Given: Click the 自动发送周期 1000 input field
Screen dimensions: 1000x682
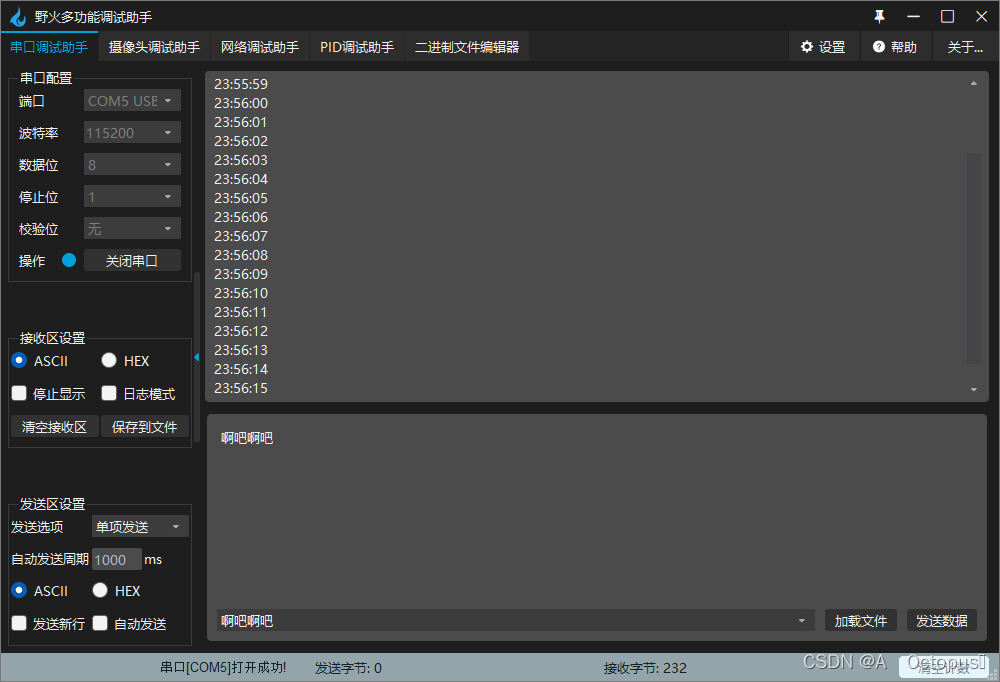Looking at the screenshot, I should click(x=117, y=560).
